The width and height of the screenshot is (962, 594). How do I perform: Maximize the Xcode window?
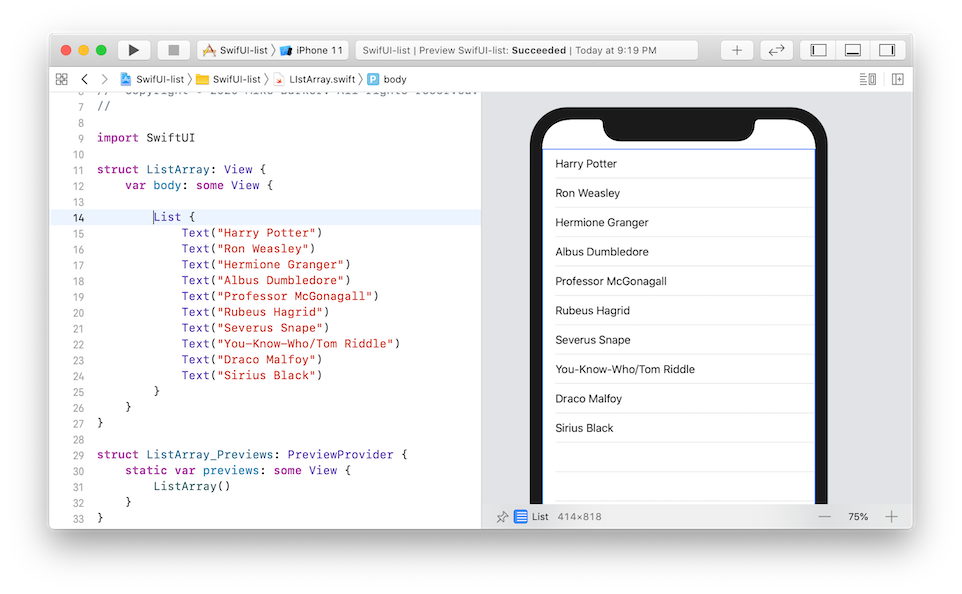point(101,50)
